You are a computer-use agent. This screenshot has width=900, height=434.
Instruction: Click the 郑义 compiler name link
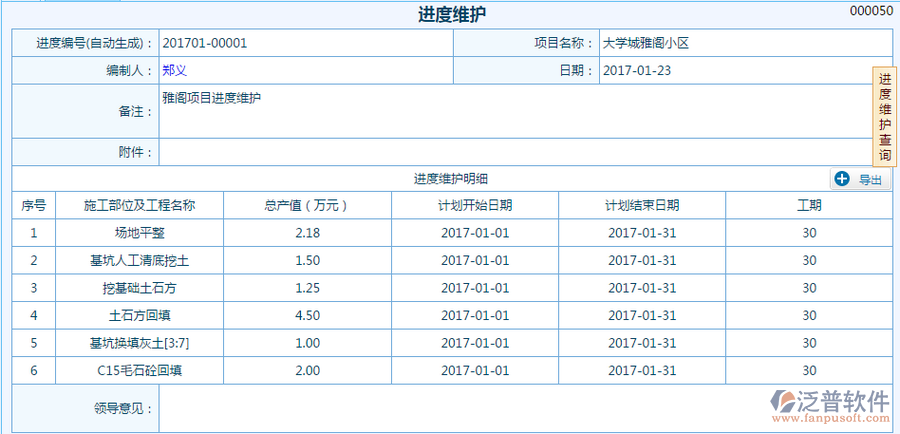(x=175, y=71)
